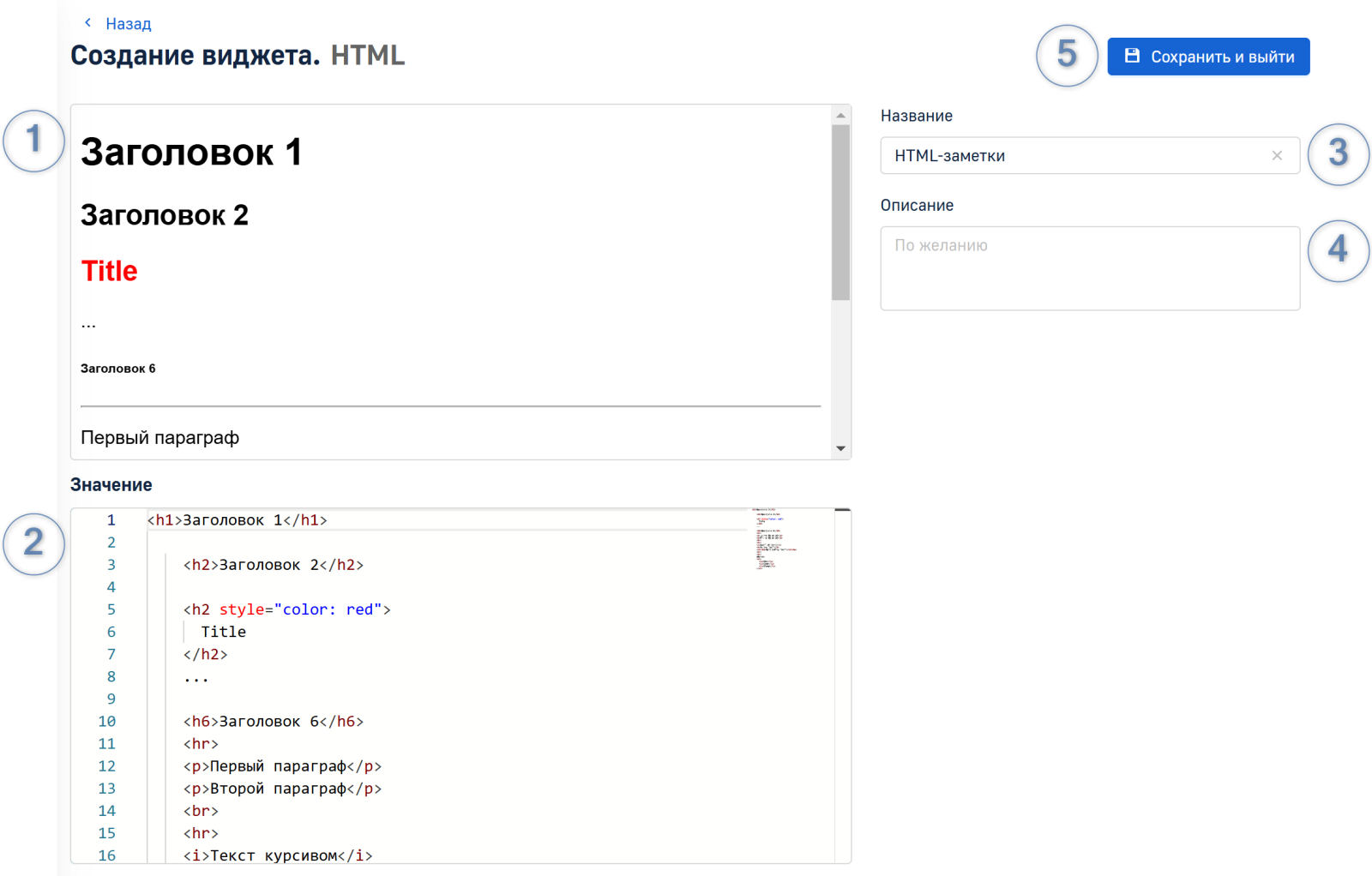Click the preview pane scrollbar thumb

coord(840,213)
